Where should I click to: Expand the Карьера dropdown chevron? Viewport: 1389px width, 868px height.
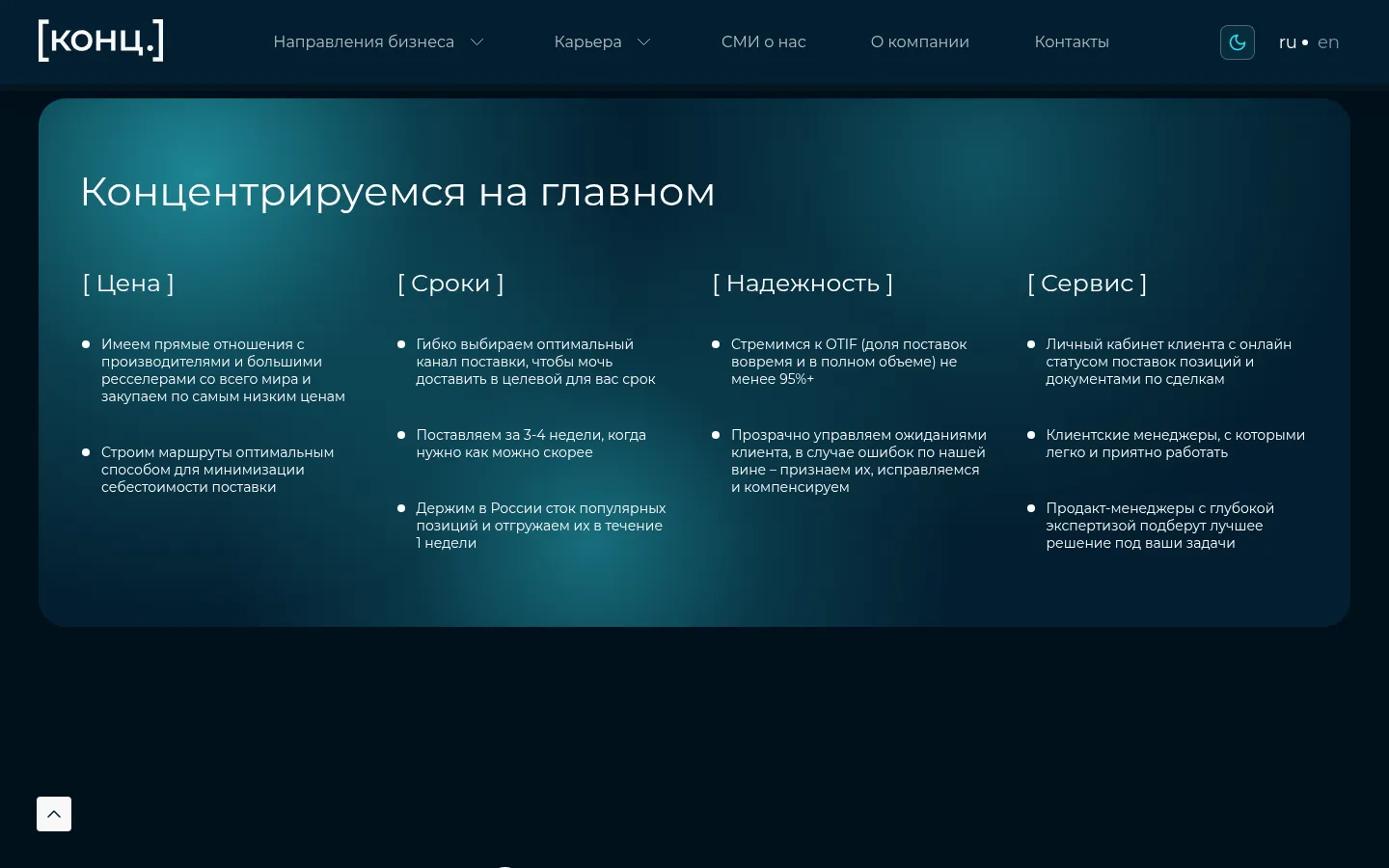(644, 42)
